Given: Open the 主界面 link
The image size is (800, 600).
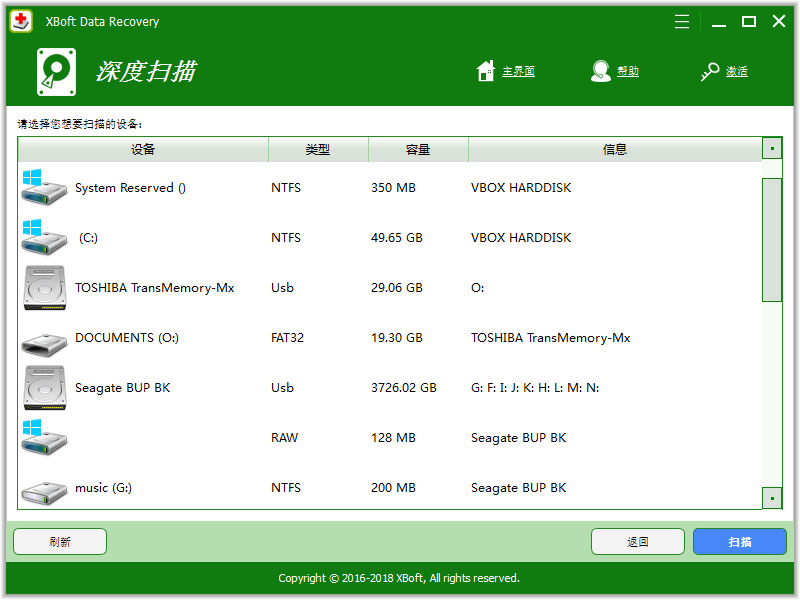Looking at the screenshot, I should tap(518, 71).
